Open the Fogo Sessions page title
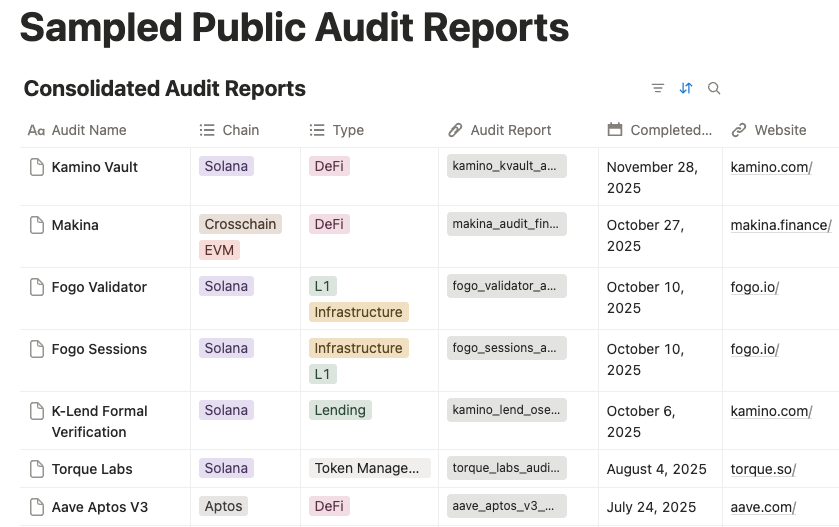 [x=99, y=349]
